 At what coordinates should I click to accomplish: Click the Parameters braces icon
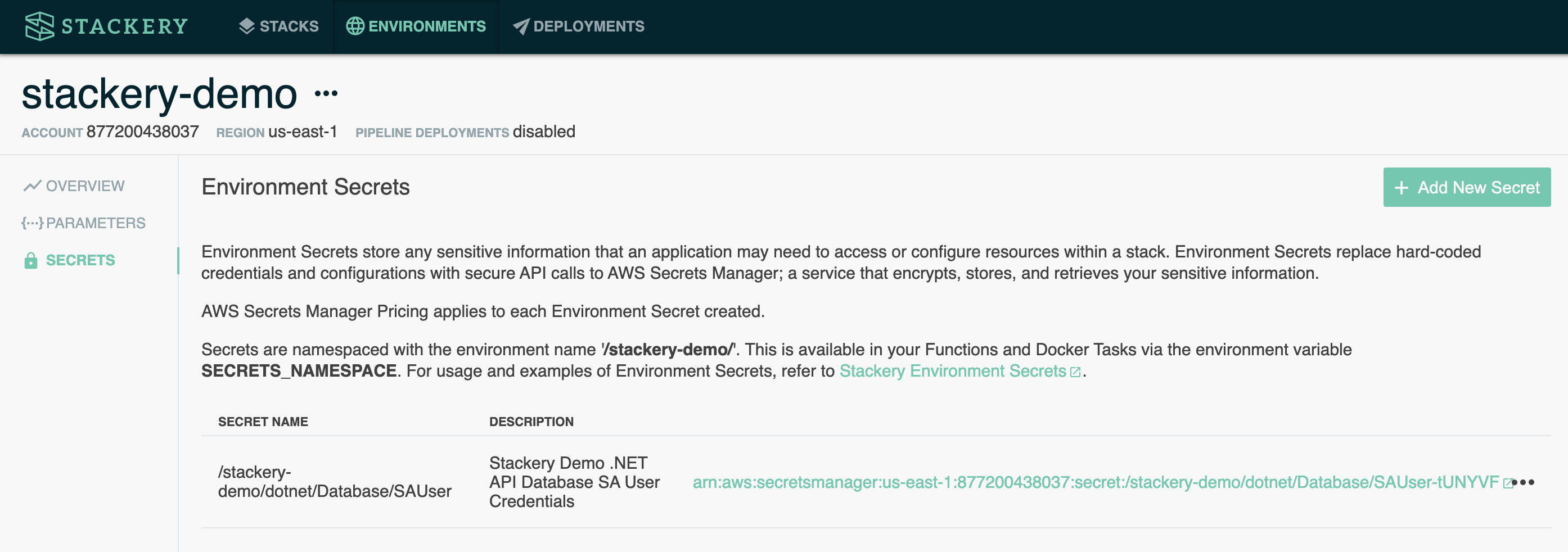pyautogui.click(x=32, y=223)
